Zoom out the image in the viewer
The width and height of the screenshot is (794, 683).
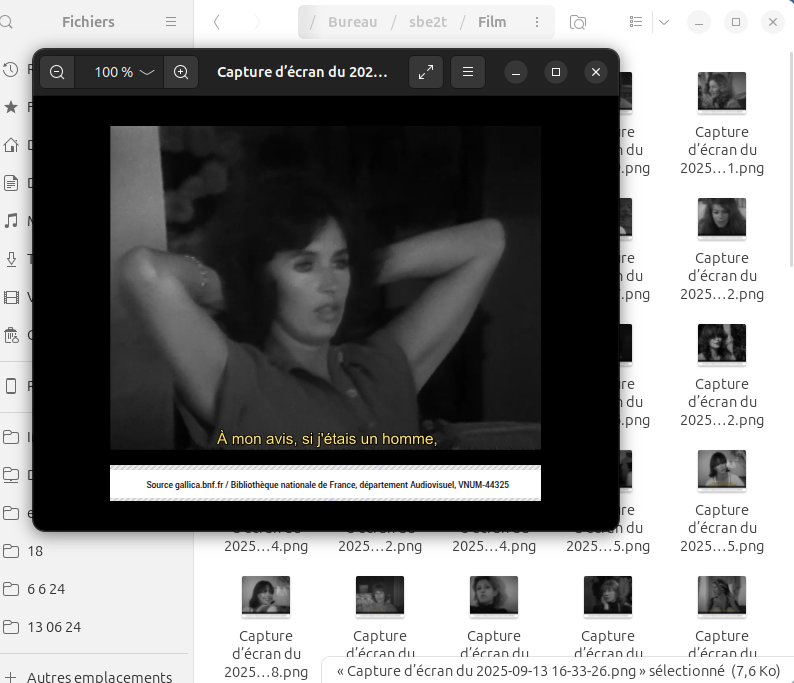(x=57, y=72)
